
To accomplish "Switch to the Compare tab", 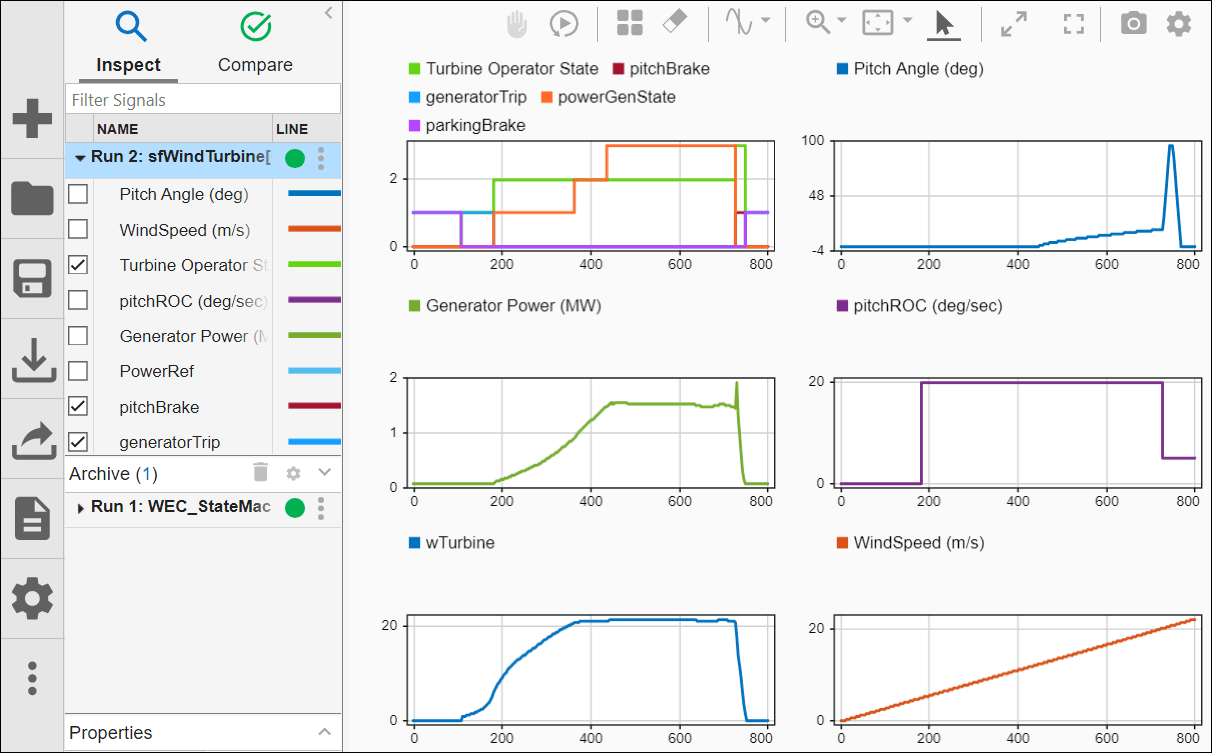I will click(x=256, y=43).
